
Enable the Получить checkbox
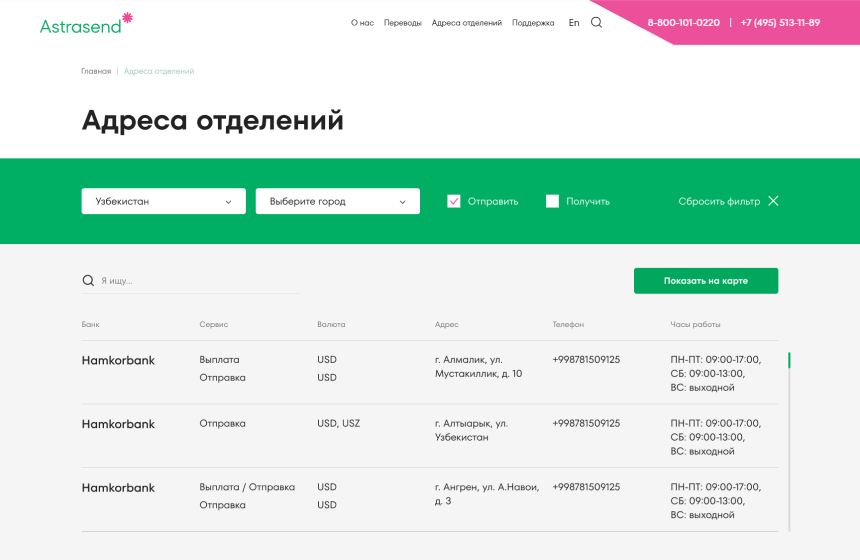pyautogui.click(x=552, y=201)
